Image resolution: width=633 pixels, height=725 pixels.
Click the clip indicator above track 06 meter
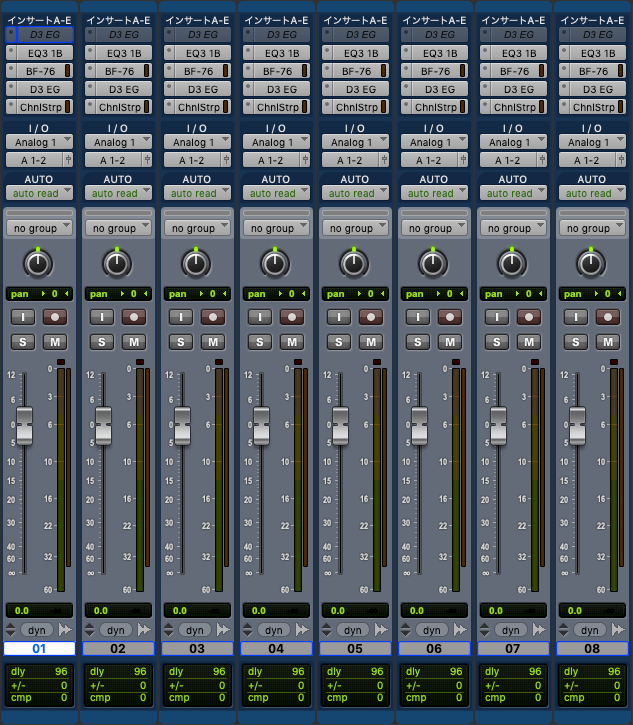pyautogui.click(x=456, y=361)
